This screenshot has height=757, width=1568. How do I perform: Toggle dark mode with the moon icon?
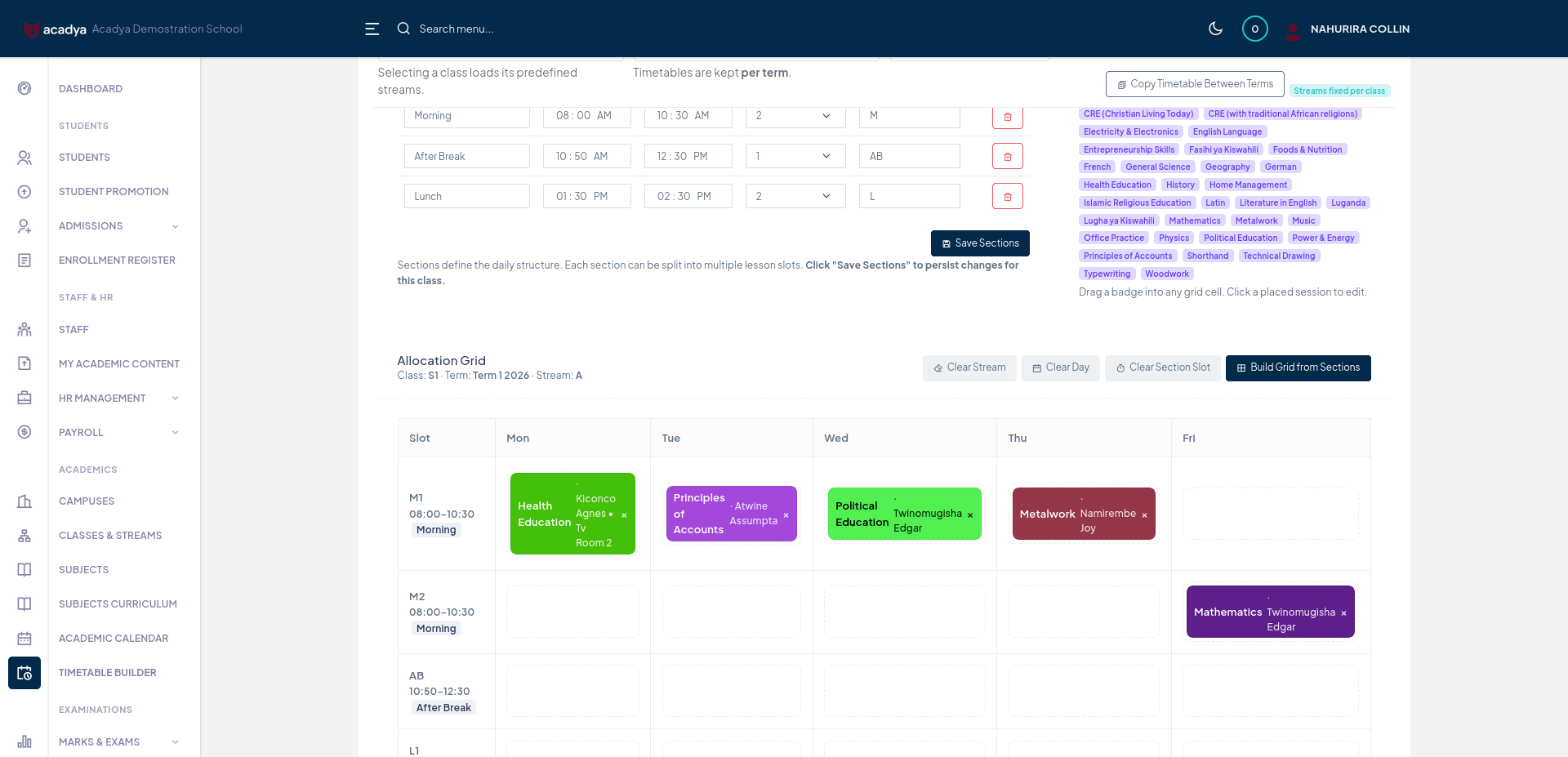pos(1215,28)
